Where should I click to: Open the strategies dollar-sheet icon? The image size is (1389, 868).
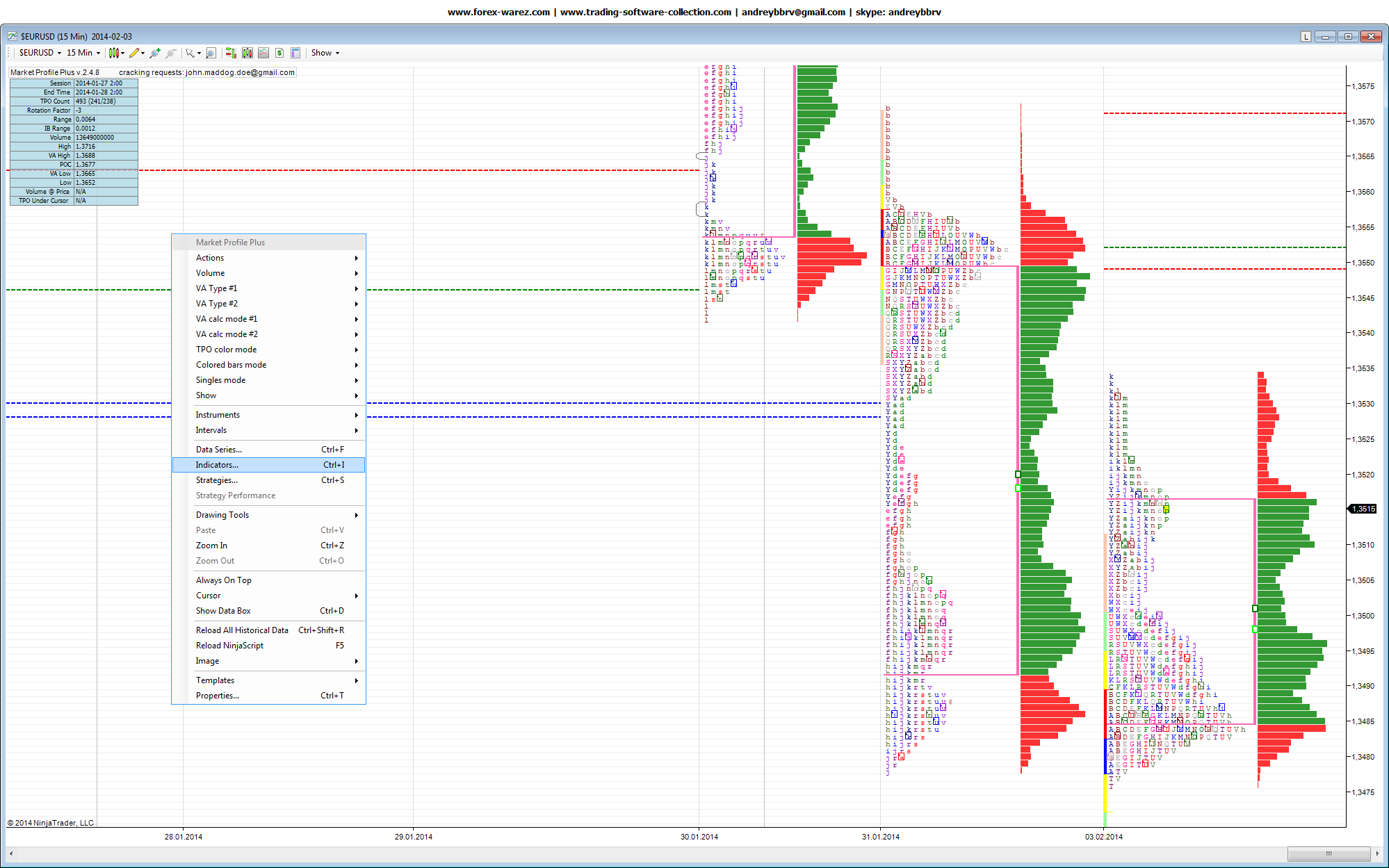point(279,53)
